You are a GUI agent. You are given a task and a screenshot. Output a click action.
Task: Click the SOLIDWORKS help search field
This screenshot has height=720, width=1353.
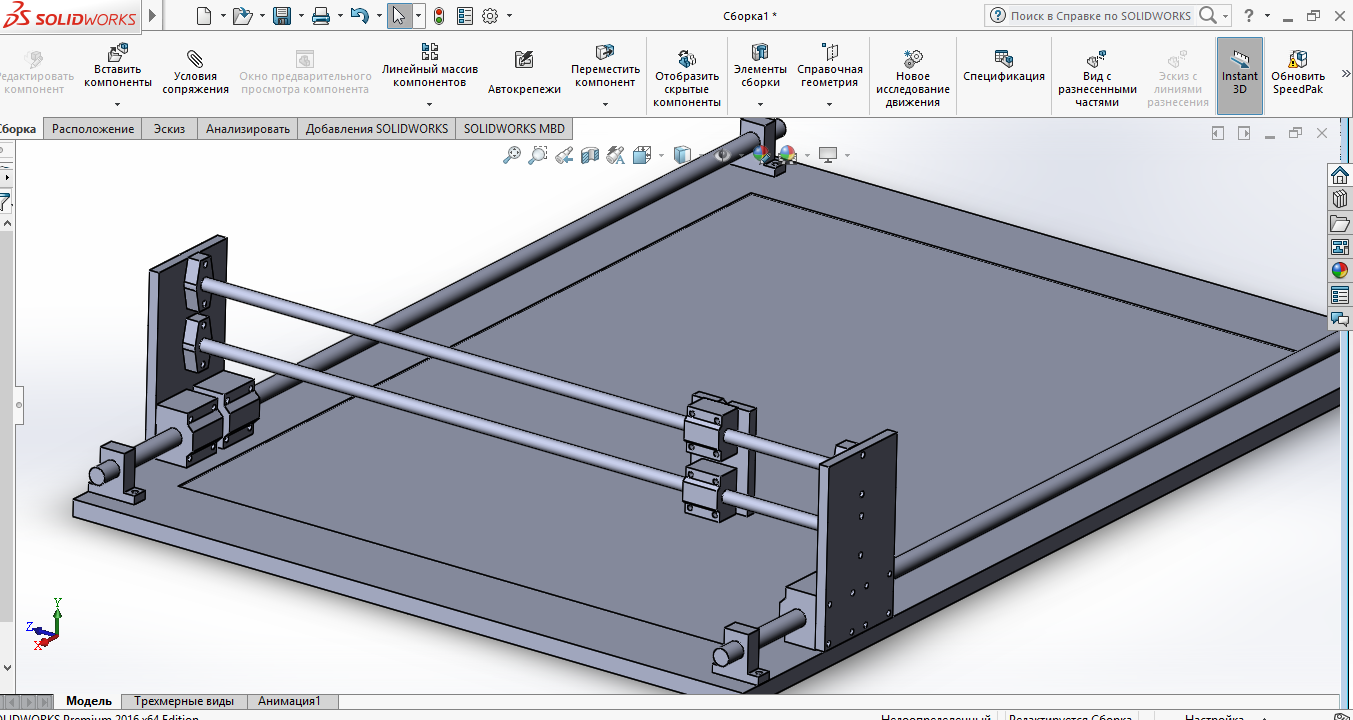pyautogui.click(x=1100, y=15)
